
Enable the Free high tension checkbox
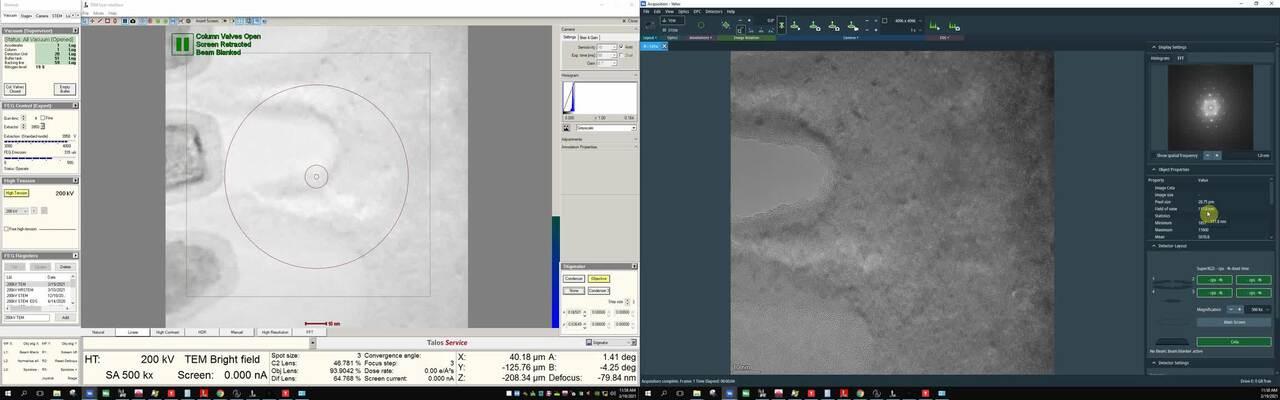click(x=6, y=229)
